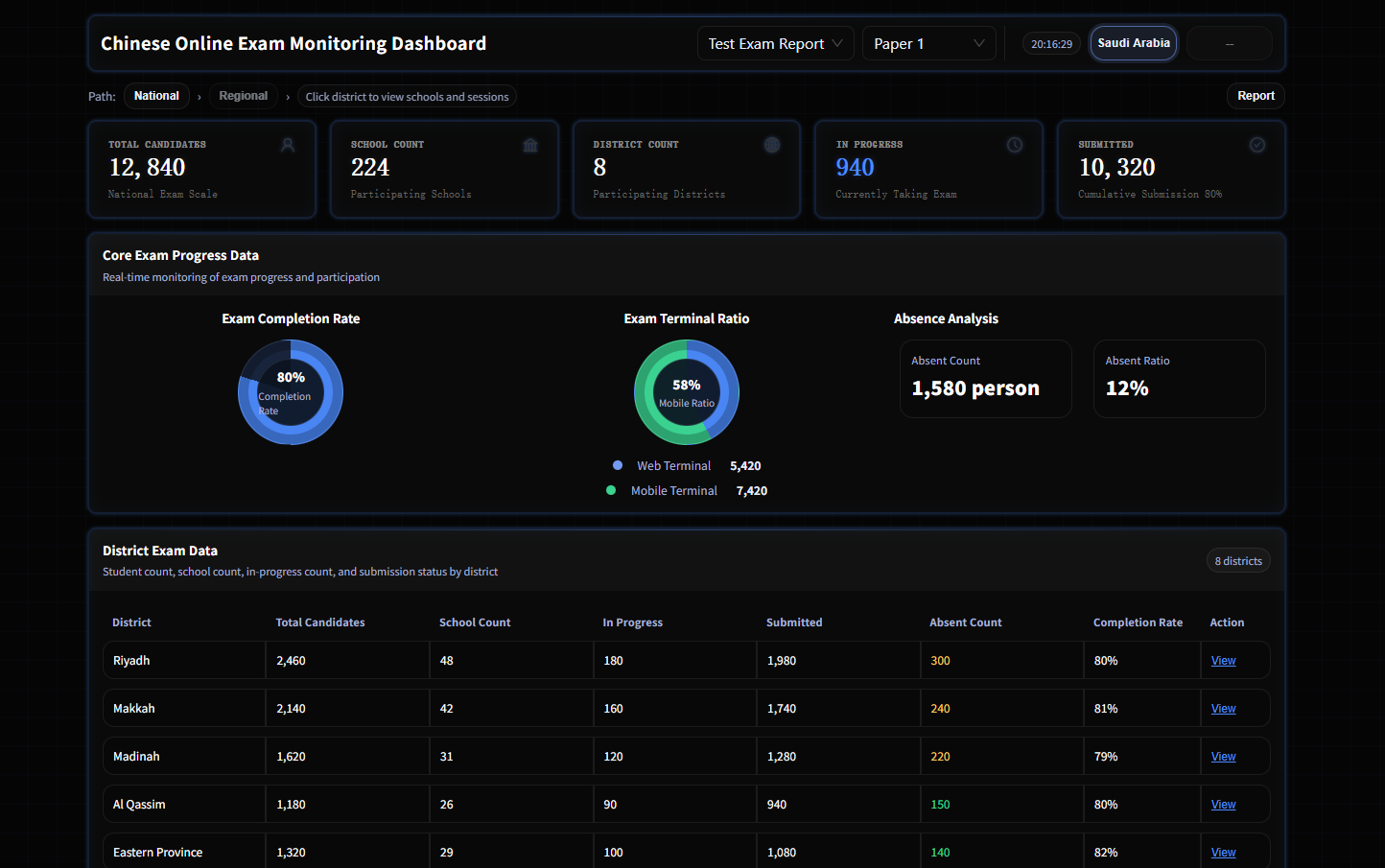Click the Absent Ratio 12% card
Screen dimensions: 1385x868
[x=1180, y=379]
